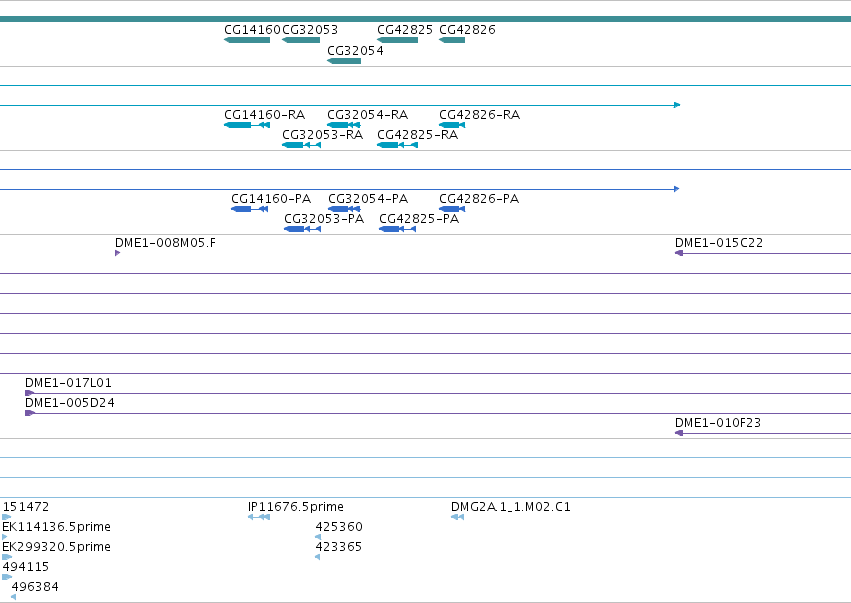
Task: Click the DMG2A.1_1.M02.C1 label text
Action: click(x=511, y=507)
